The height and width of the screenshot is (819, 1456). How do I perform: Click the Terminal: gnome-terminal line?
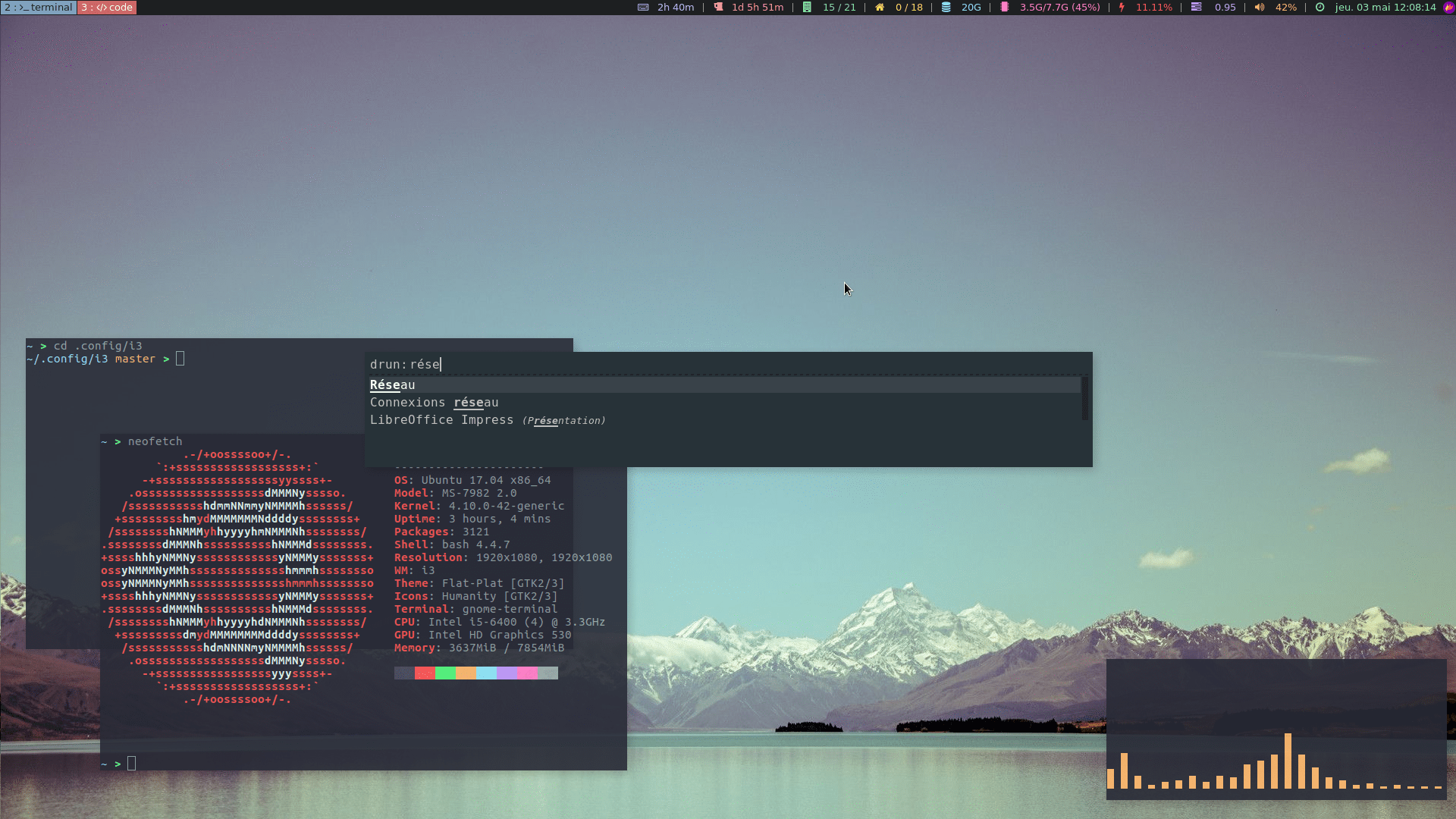[475, 609]
